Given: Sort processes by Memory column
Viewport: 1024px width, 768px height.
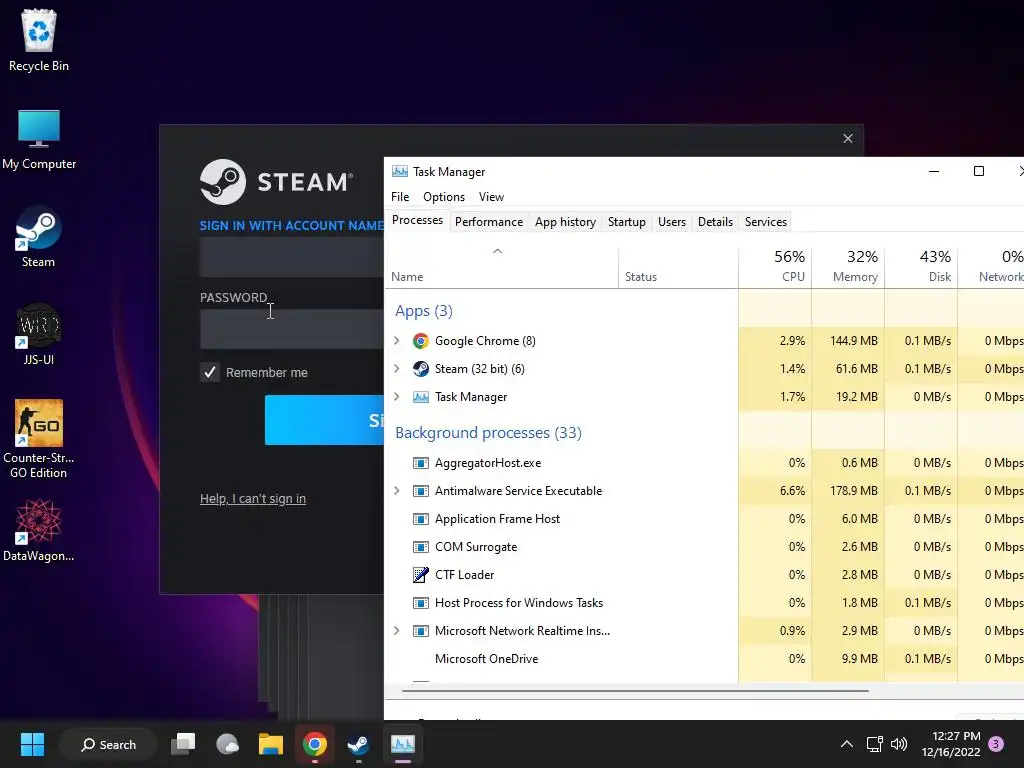Looking at the screenshot, I should [848, 266].
